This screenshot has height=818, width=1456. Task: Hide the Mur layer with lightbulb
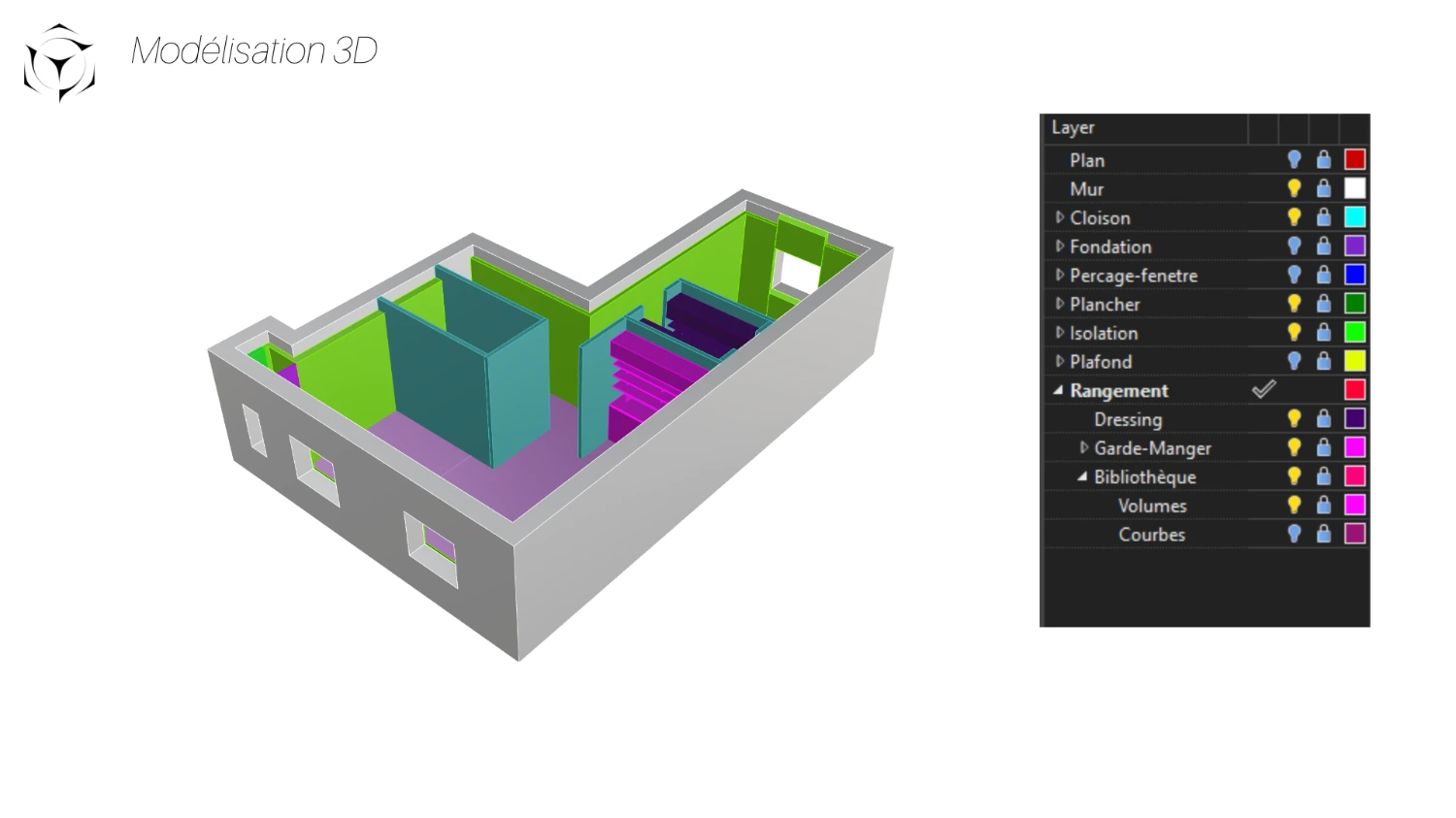1293,188
